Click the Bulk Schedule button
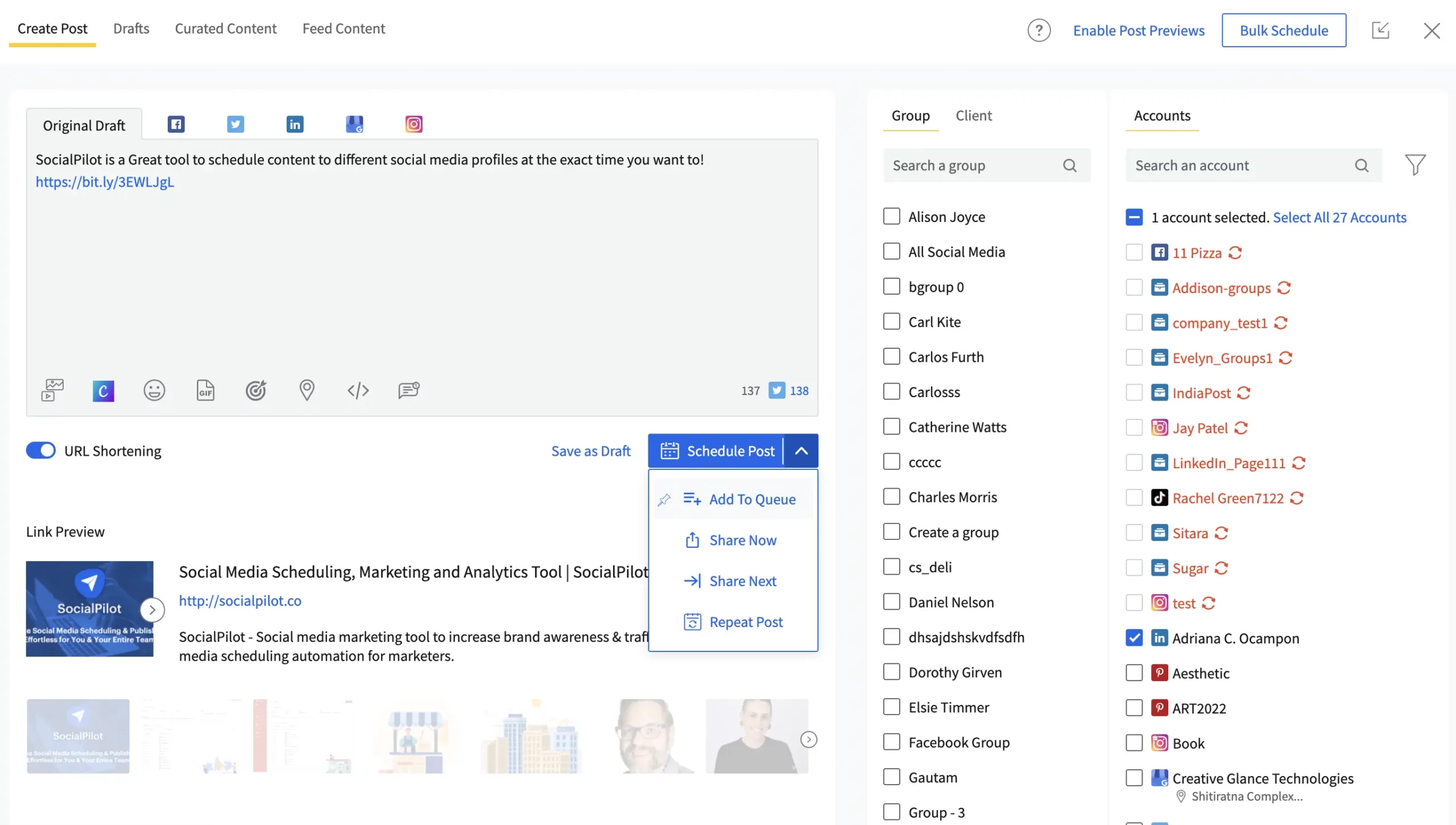 (x=1284, y=30)
